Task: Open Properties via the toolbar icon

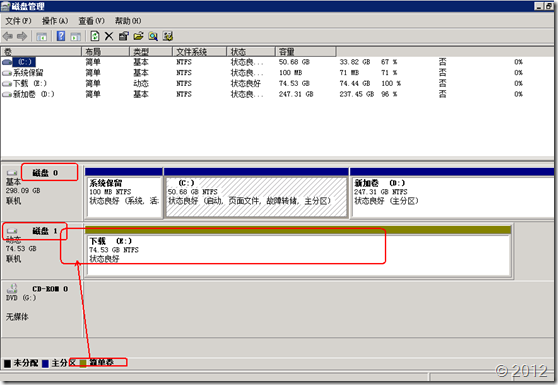Action: click(123, 36)
